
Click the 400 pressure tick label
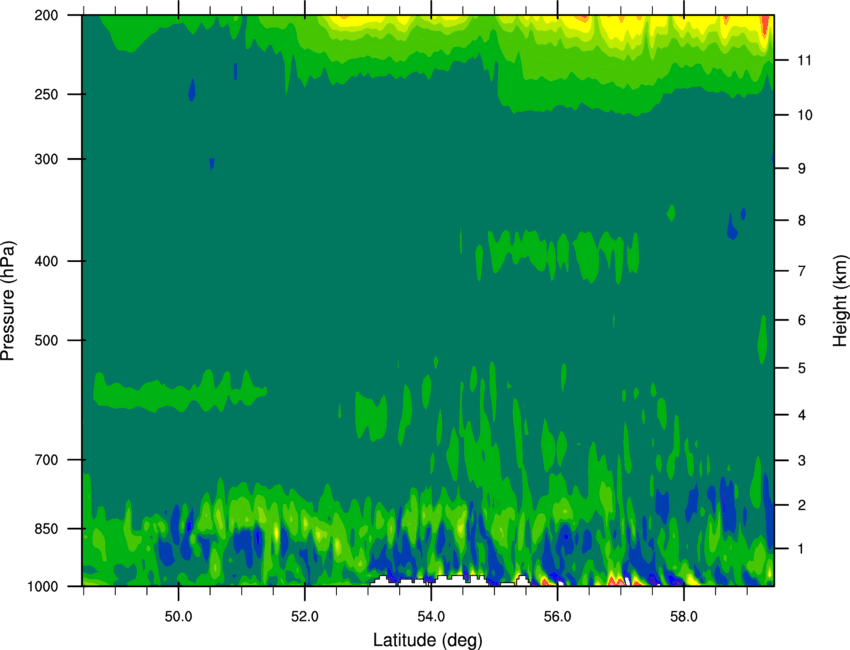[x=46, y=261]
